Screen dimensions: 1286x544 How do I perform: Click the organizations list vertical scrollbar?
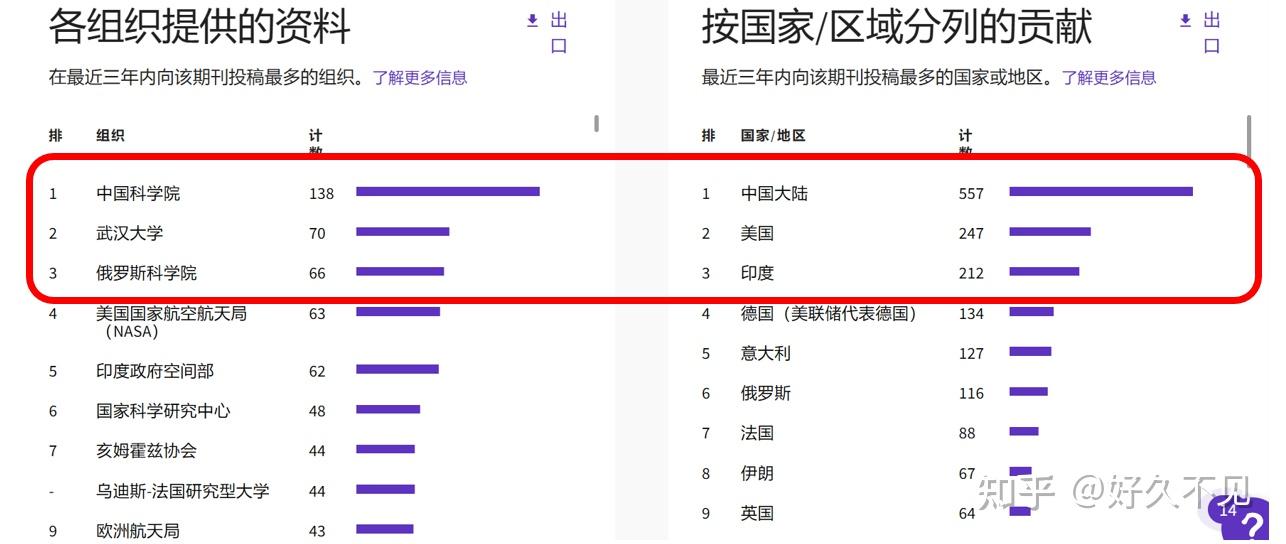pyautogui.click(x=597, y=123)
